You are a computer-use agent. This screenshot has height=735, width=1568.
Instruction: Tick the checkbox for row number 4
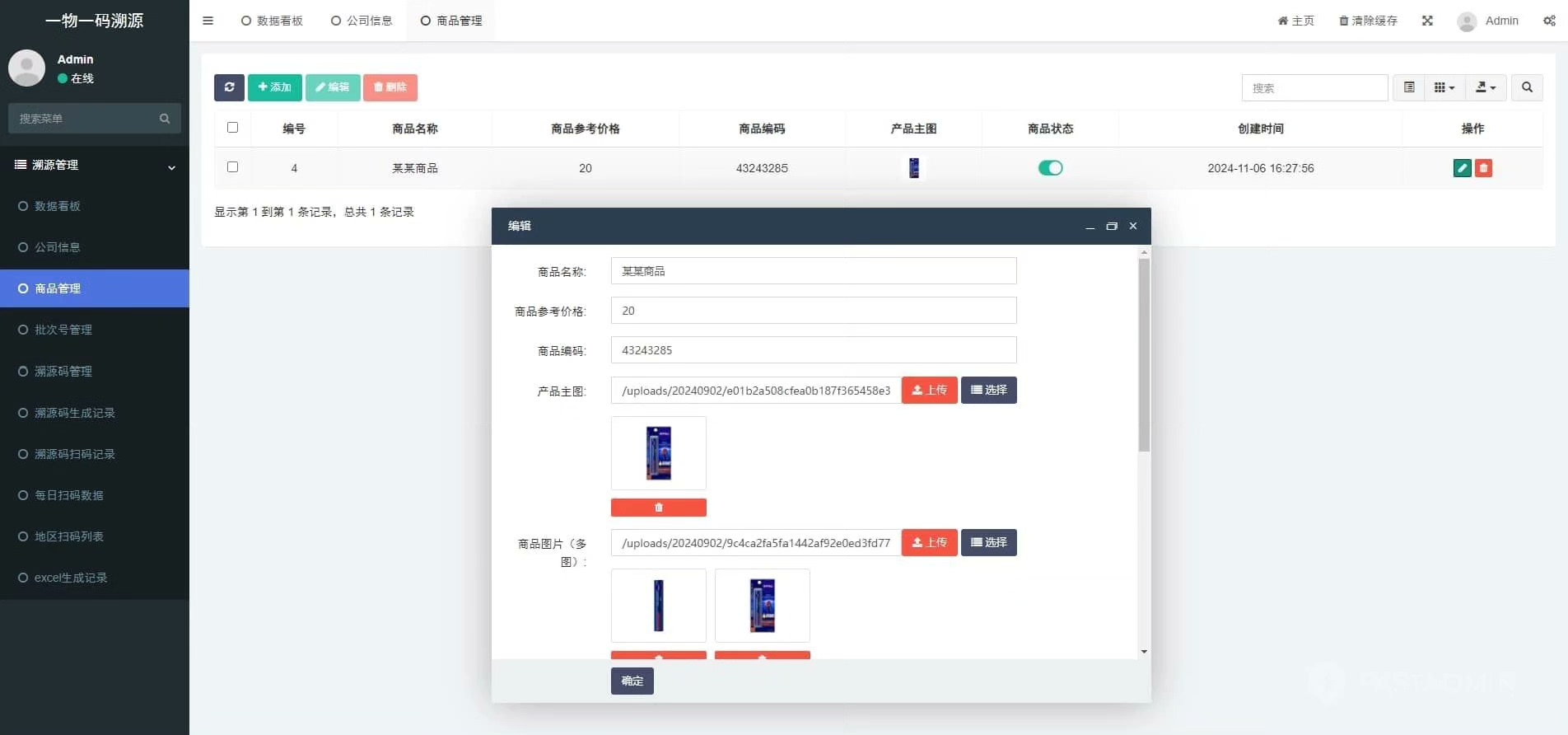click(x=232, y=167)
